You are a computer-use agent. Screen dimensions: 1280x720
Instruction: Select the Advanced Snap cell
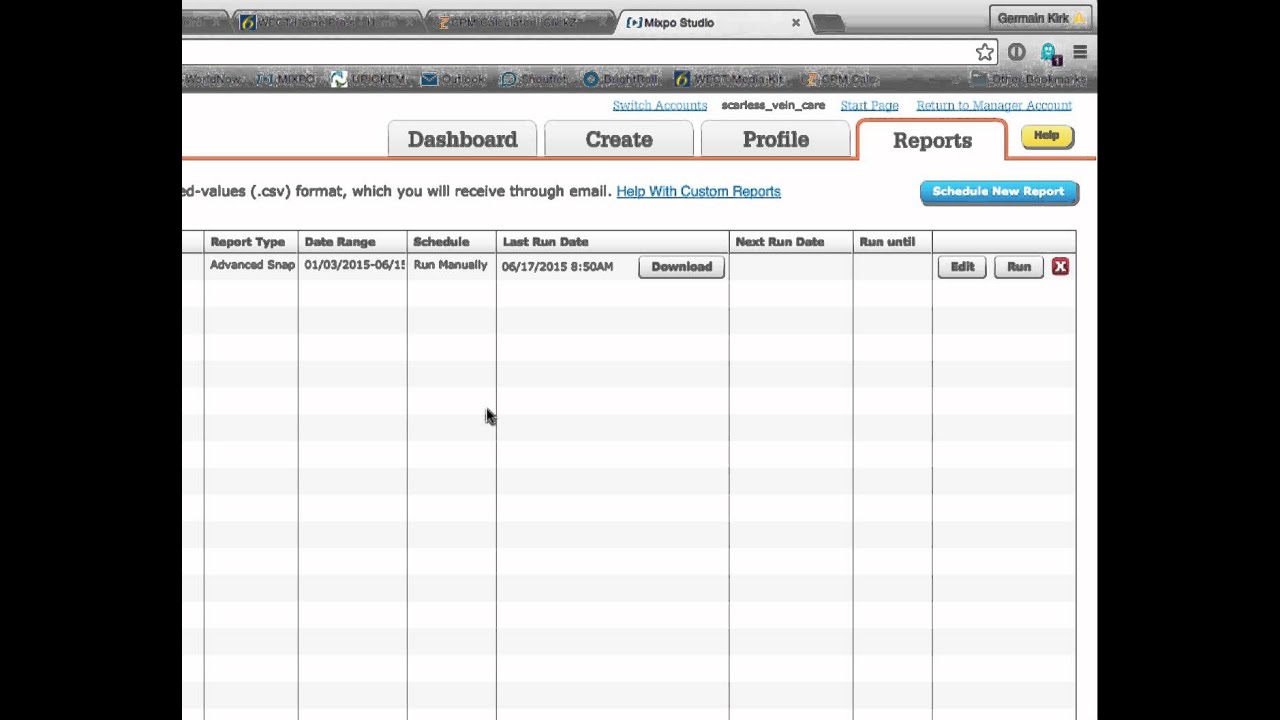click(252, 265)
